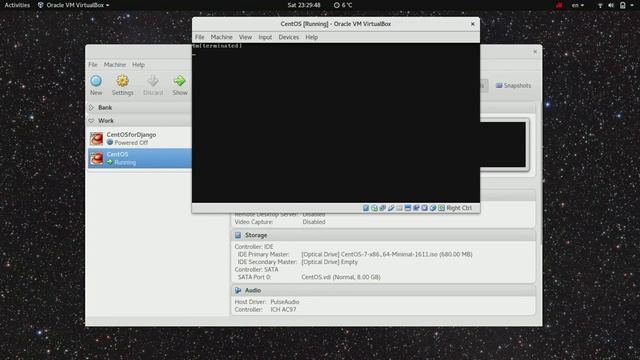
Task: Click the CentOSforDjango VM red hat icon
Action: tap(97, 139)
